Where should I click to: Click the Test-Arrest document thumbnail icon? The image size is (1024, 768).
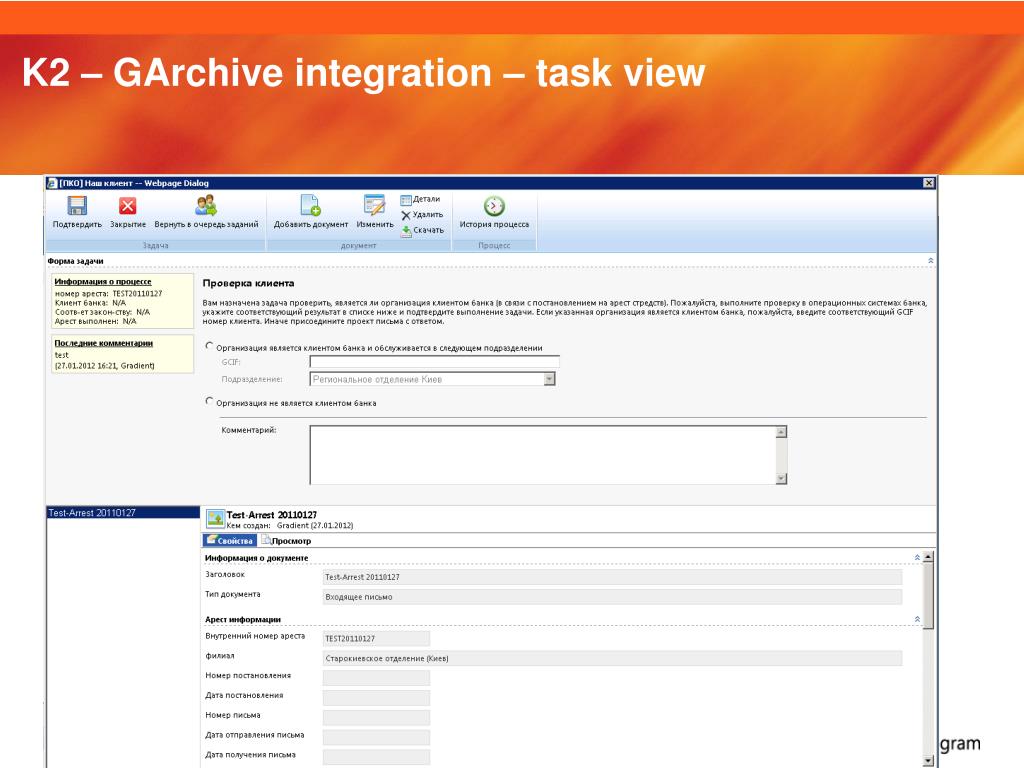click(x=215, y=519)
